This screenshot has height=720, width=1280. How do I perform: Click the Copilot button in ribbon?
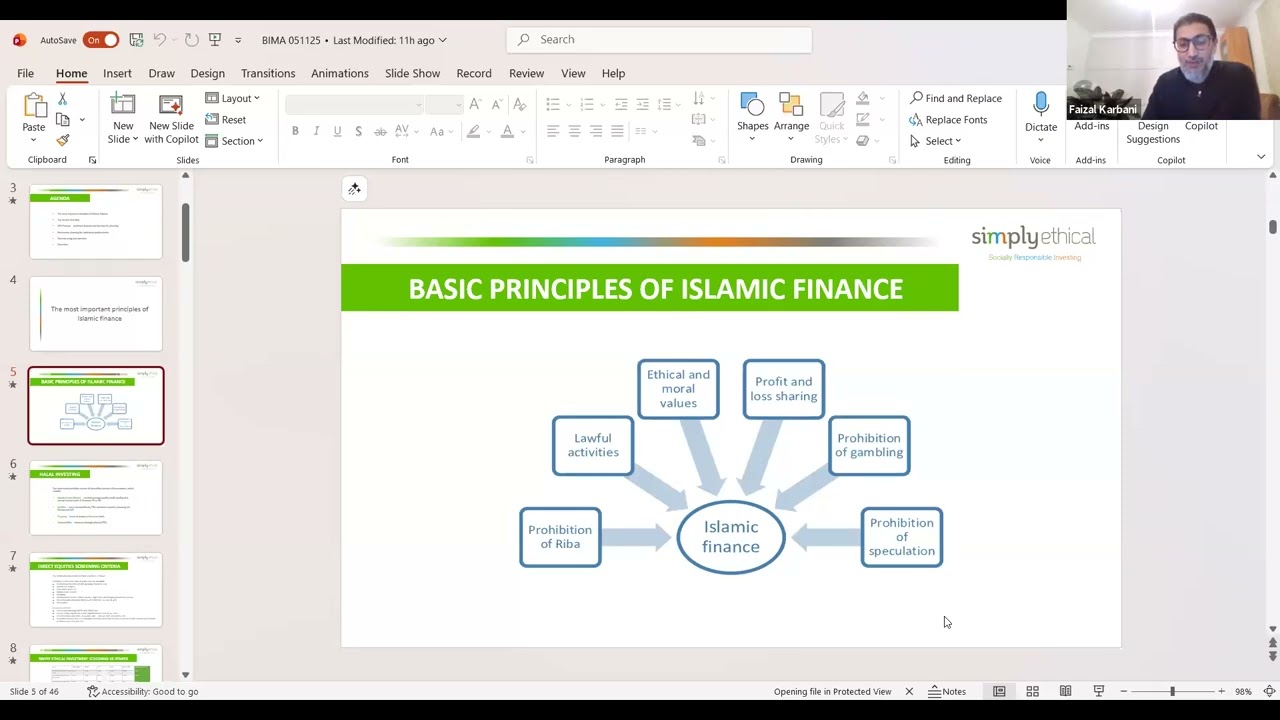coord(1201,126)
